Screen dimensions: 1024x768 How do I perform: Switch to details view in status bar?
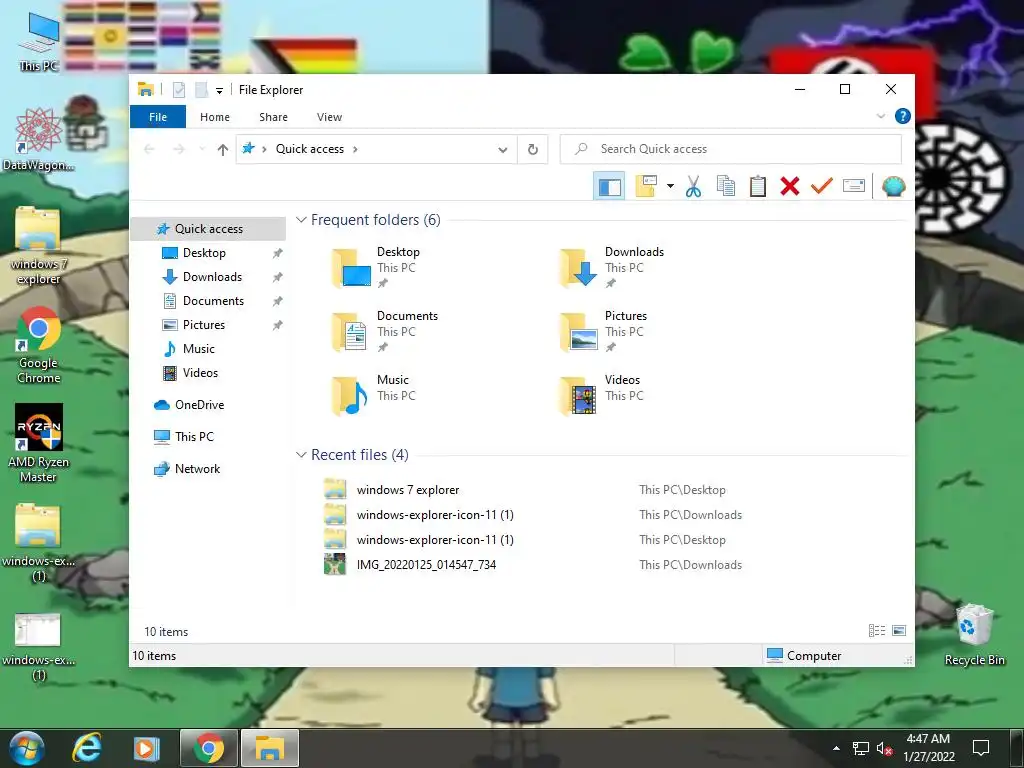coord(876,631)
